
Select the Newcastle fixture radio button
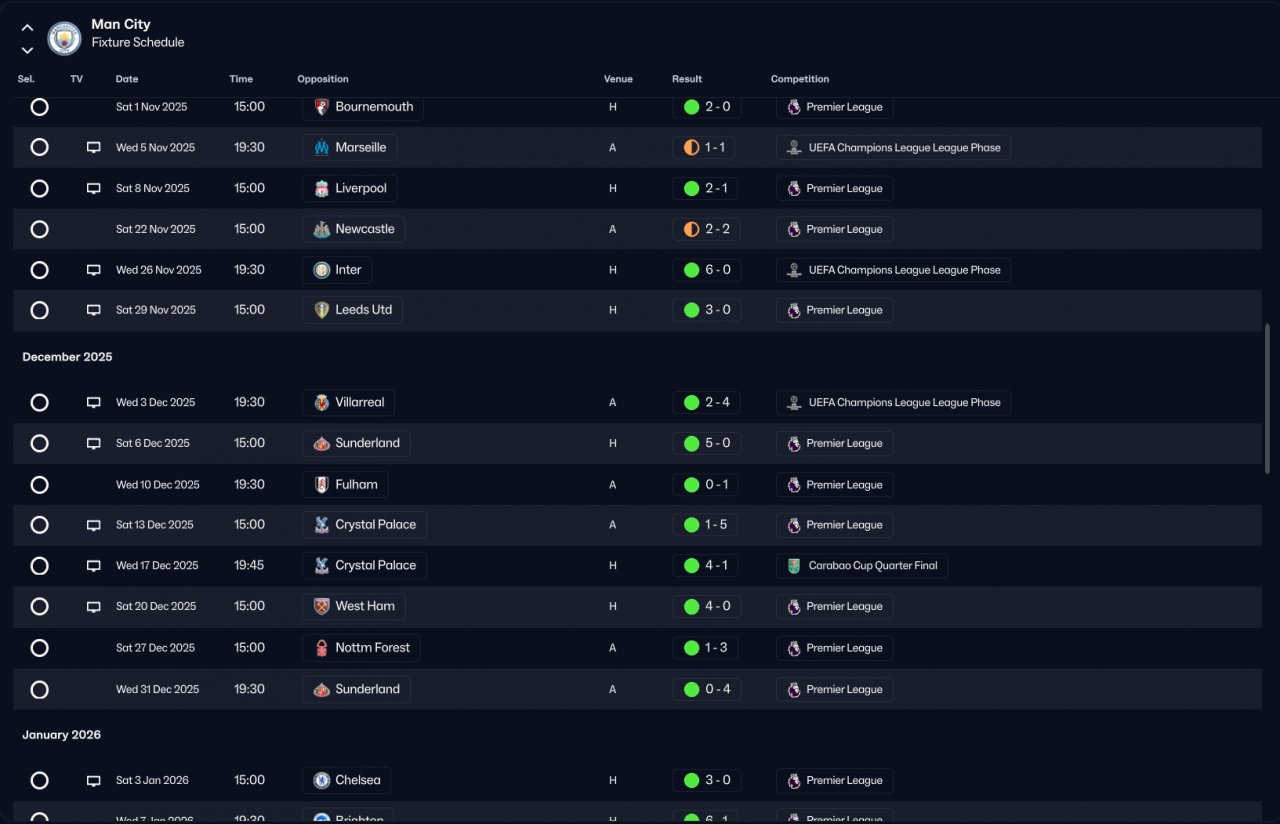point(39,229)
